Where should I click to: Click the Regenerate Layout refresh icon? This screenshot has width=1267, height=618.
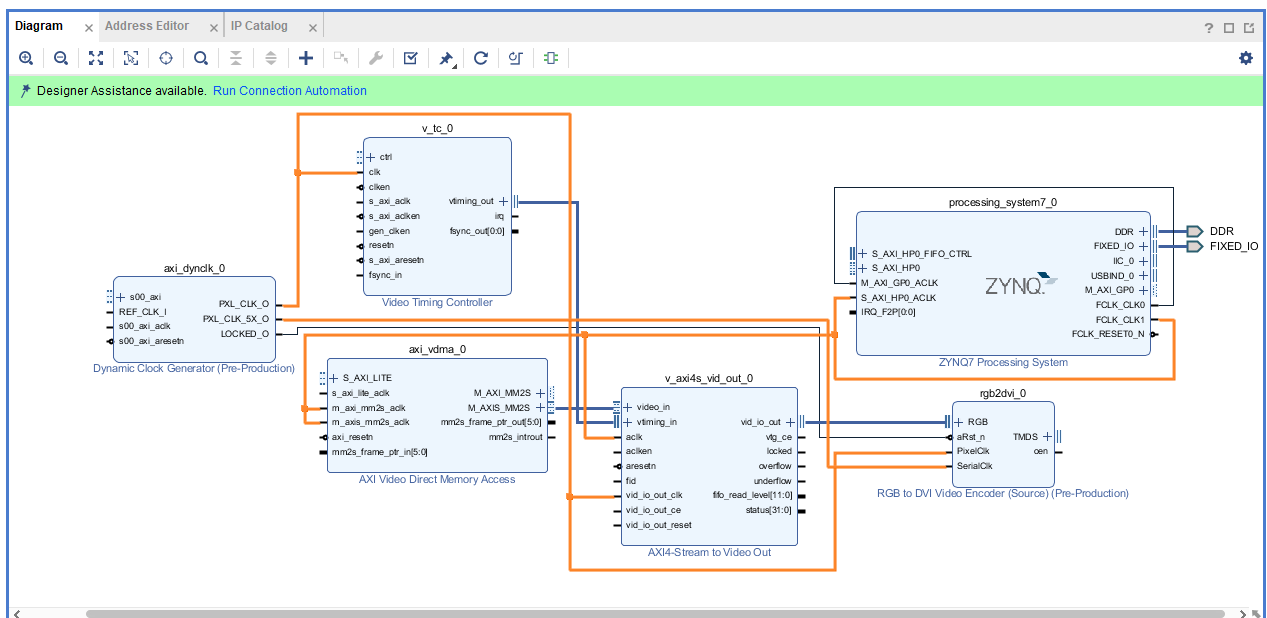(x=481, y=58)
